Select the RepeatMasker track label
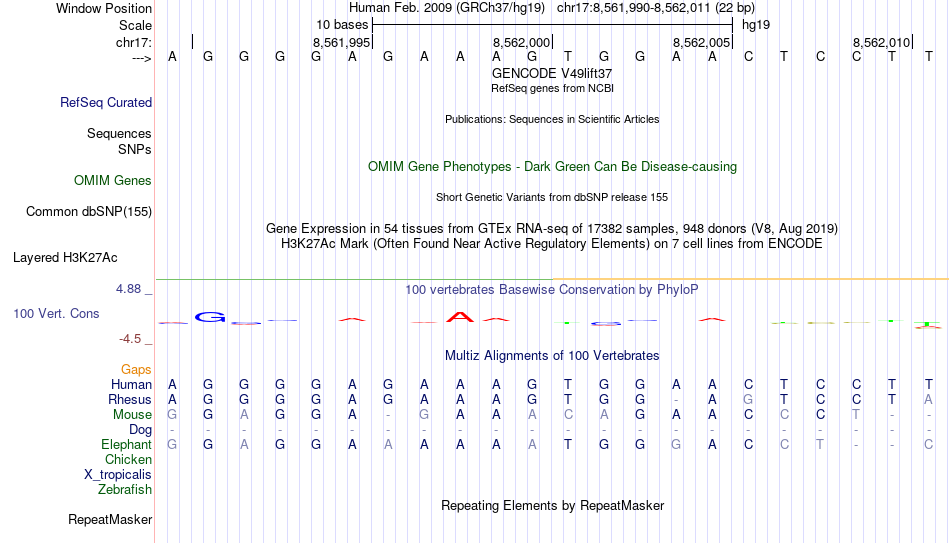950x543 pixels. (110, 519)
